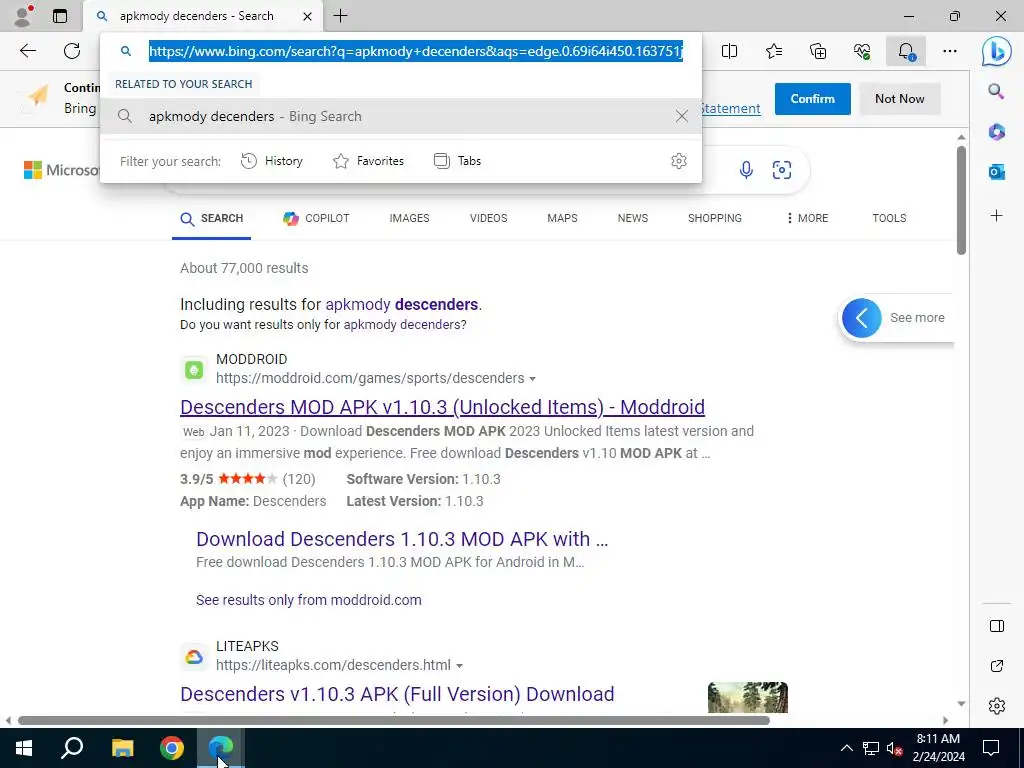
Task: Switch to the IMAGES tab
Action: [409, 218]
